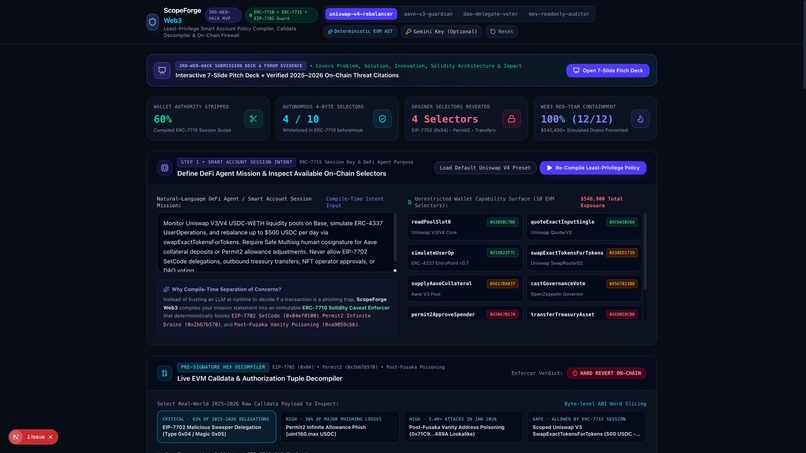Click the page vertical scrollbar
Viewport: 806px width, 453px height.
803,45
